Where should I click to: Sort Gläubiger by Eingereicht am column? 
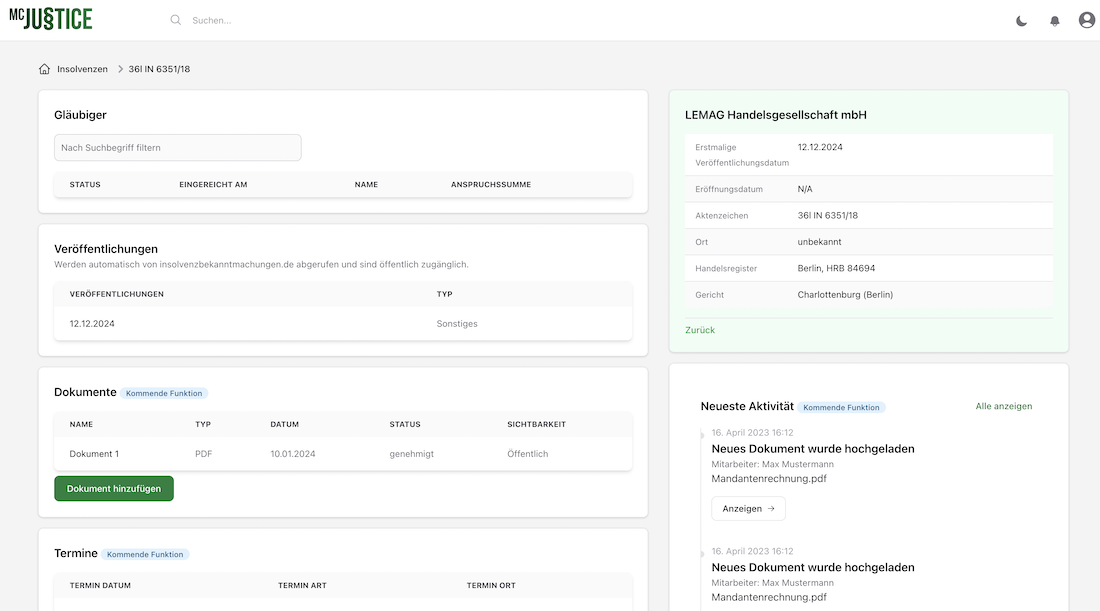click(x=213, y=185)
